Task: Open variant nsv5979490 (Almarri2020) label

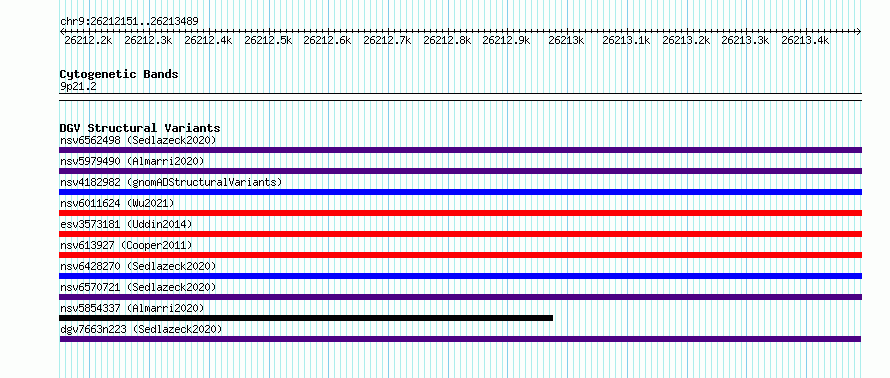Action: coord(132,161)
